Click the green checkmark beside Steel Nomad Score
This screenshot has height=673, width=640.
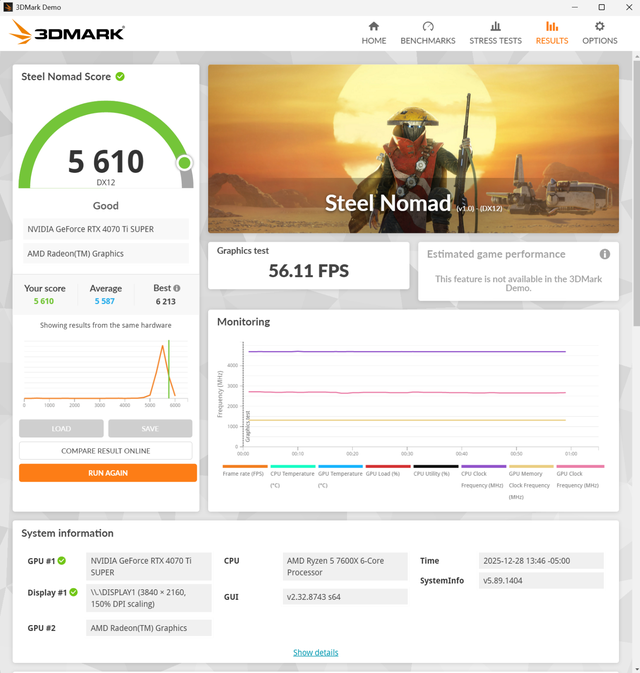(x=120, y=76)
